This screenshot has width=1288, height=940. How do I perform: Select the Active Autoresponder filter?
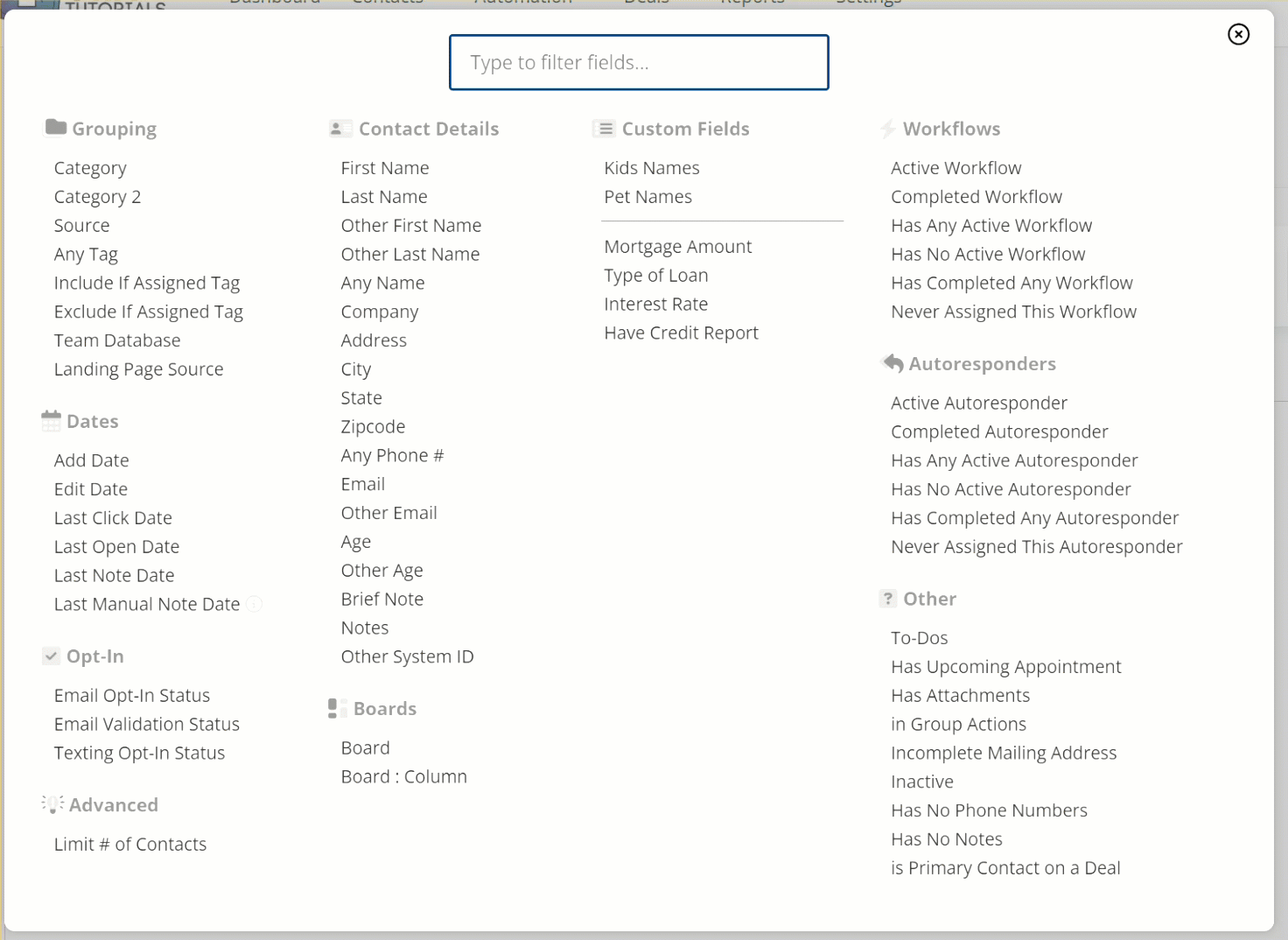coord(979,403)
